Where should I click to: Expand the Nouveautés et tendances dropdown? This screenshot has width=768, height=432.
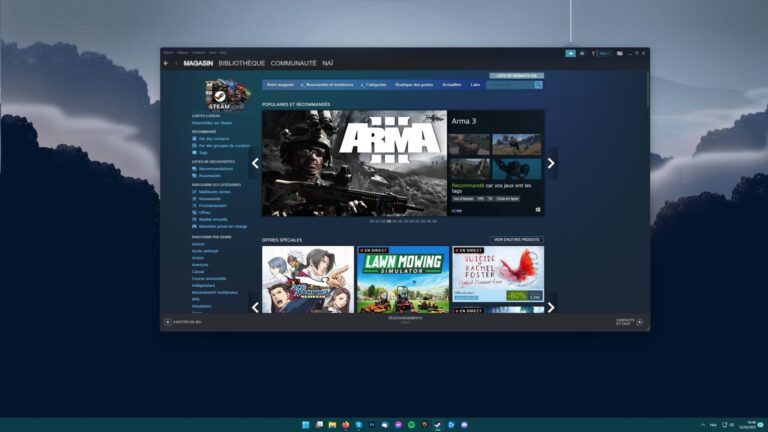tap(330, 85)
